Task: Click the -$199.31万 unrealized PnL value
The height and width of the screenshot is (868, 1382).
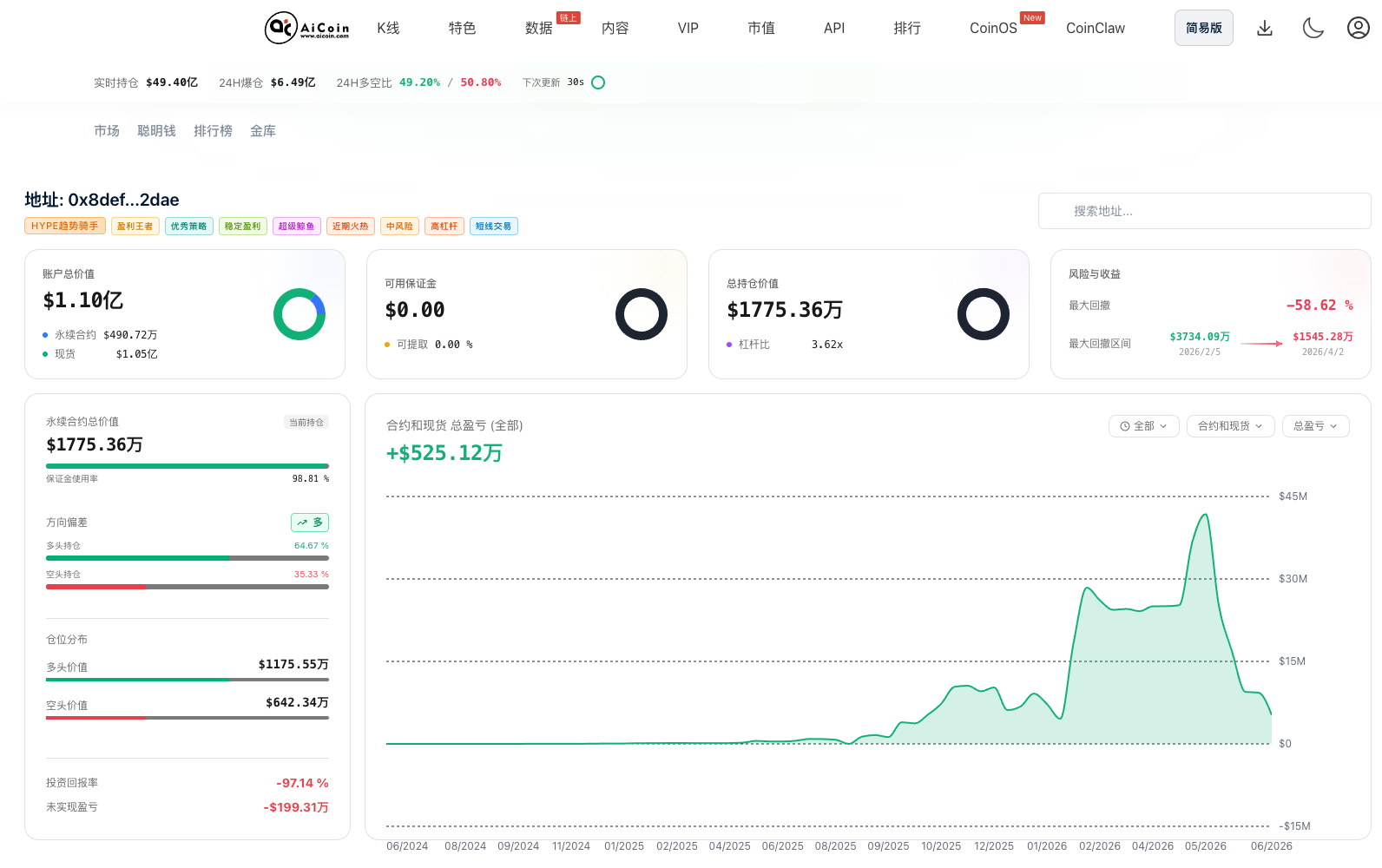Action: pyautogui.click(x=296, y=807)
